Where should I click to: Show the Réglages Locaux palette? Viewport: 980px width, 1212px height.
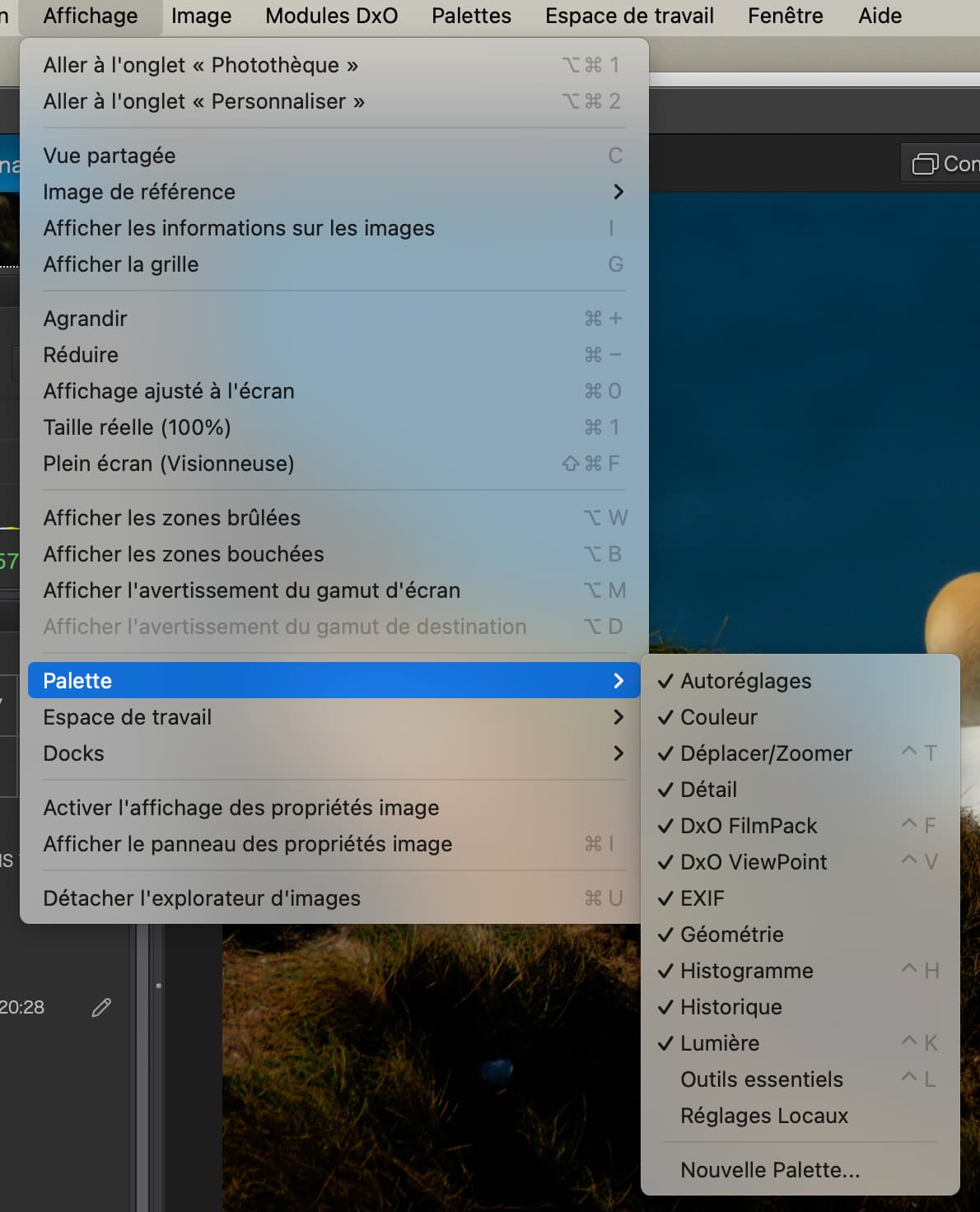click(763, 1116)
